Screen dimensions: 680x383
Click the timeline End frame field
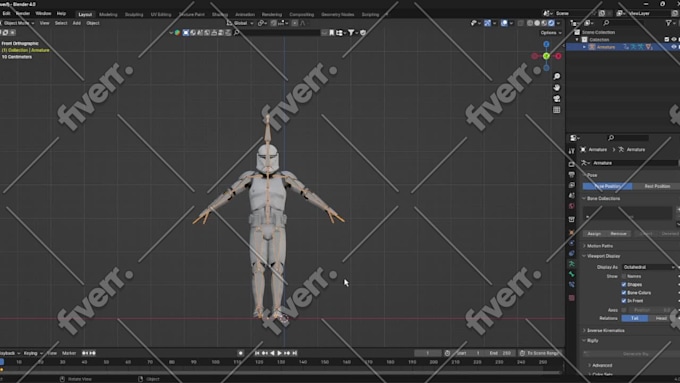click(501, 353)
